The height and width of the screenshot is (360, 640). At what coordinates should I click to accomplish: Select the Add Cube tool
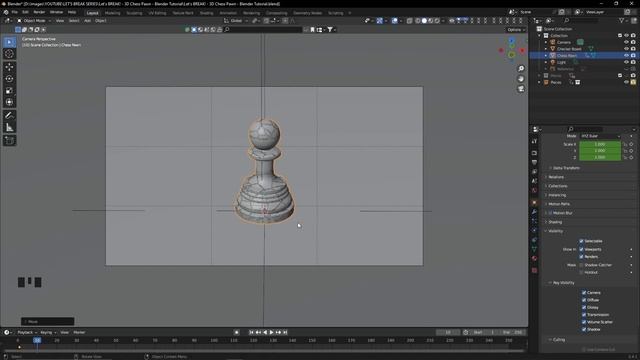tap(9, 141)
